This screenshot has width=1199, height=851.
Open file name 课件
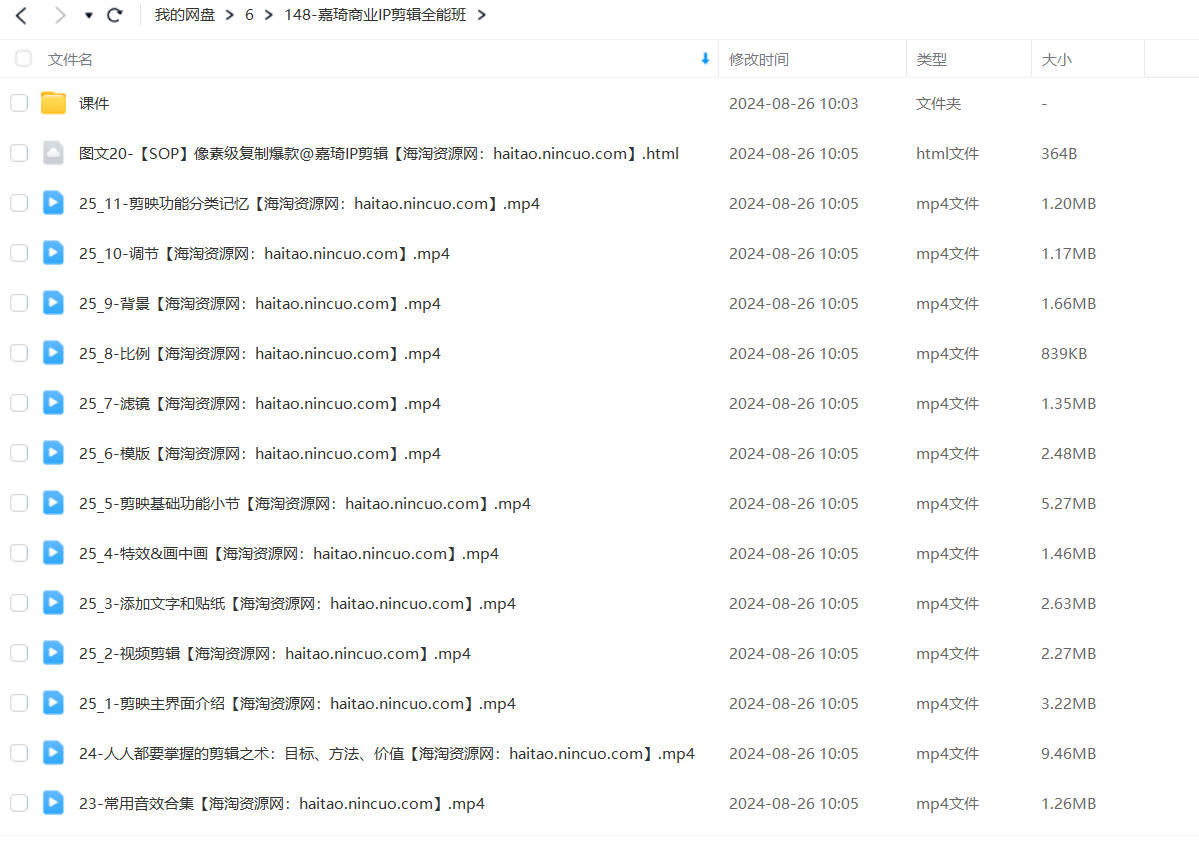pos(94,103)
